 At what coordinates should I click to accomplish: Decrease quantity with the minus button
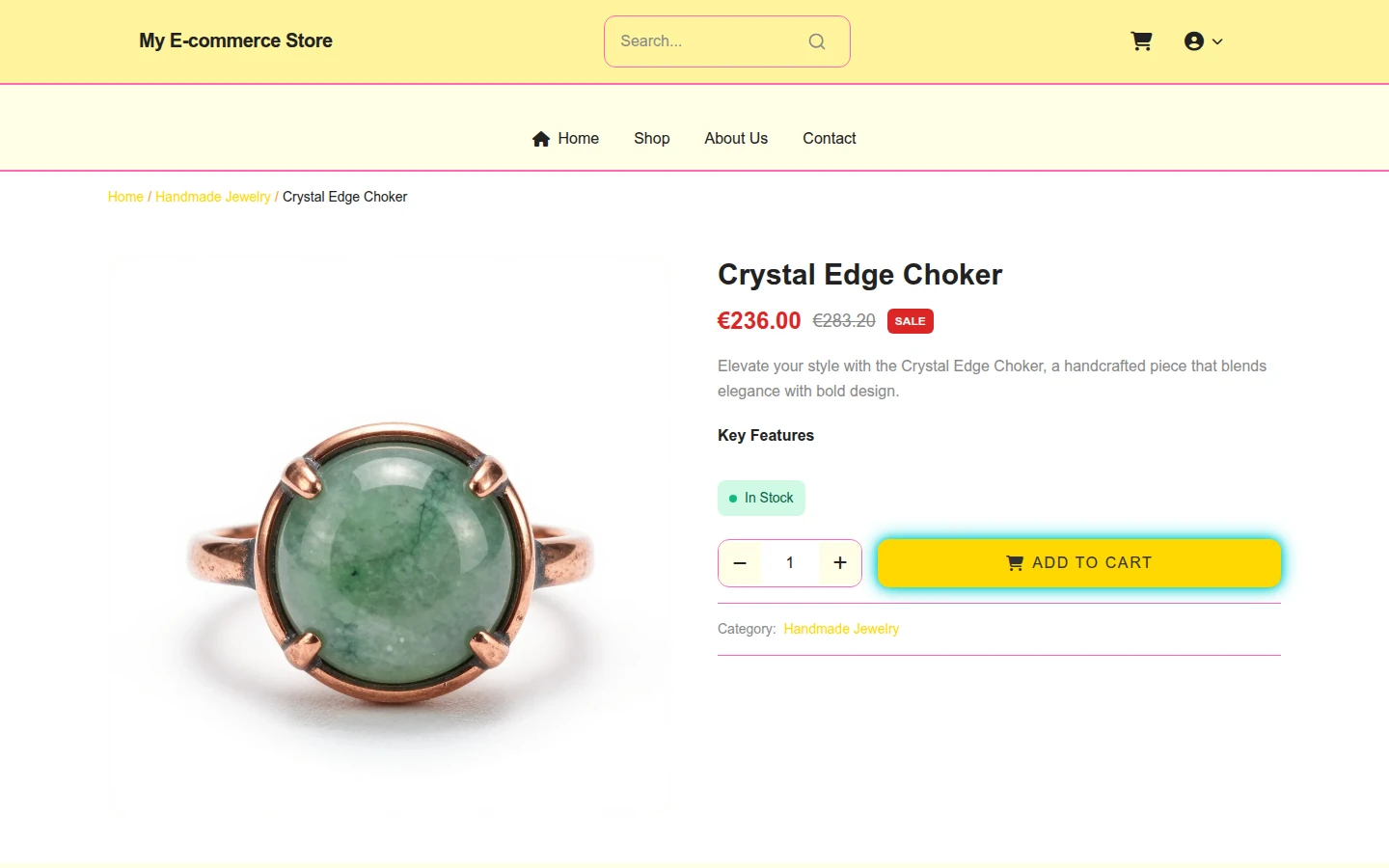click(740, 563)
